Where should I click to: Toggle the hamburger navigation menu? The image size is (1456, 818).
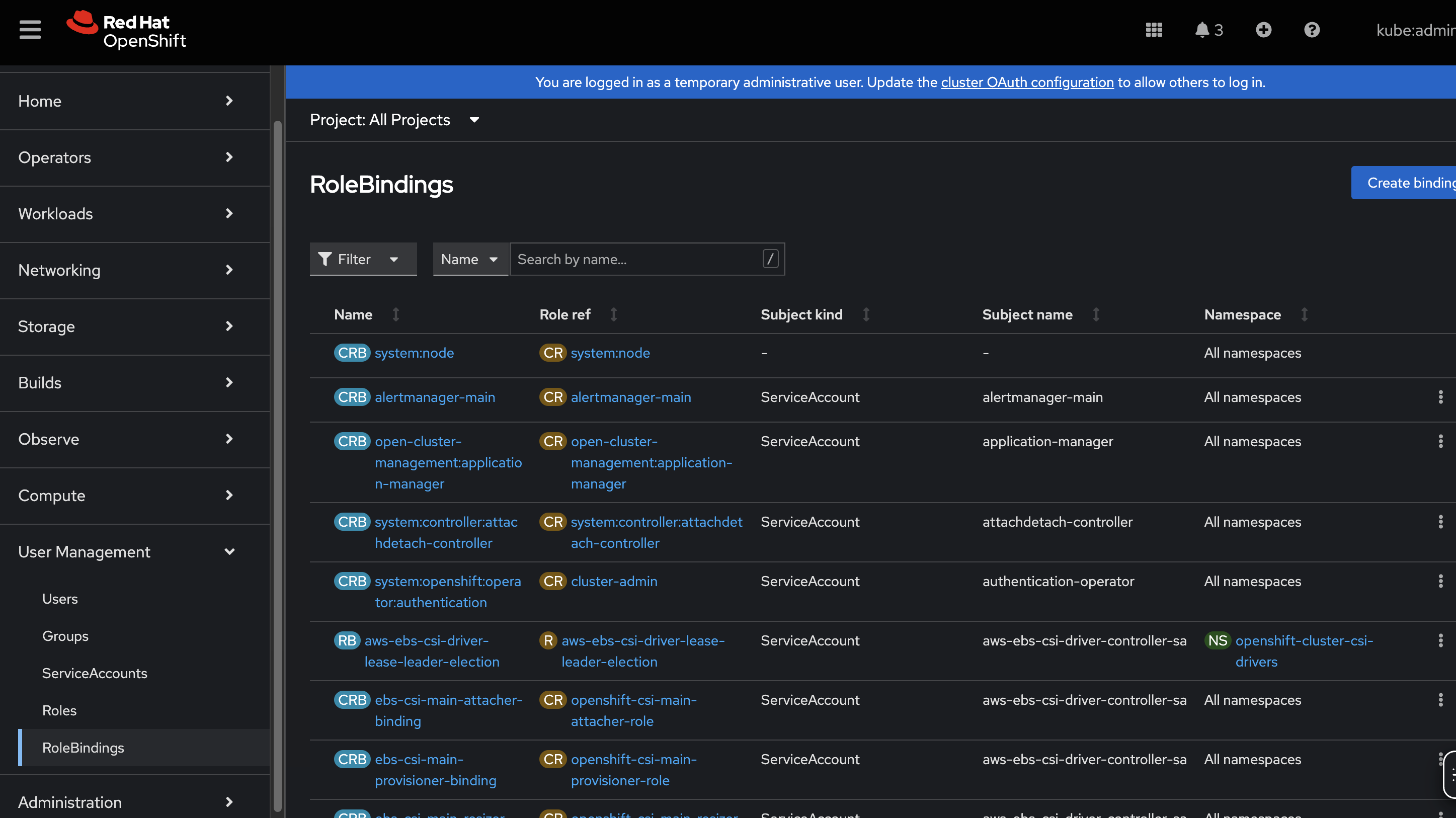click(x=30, y=30)
